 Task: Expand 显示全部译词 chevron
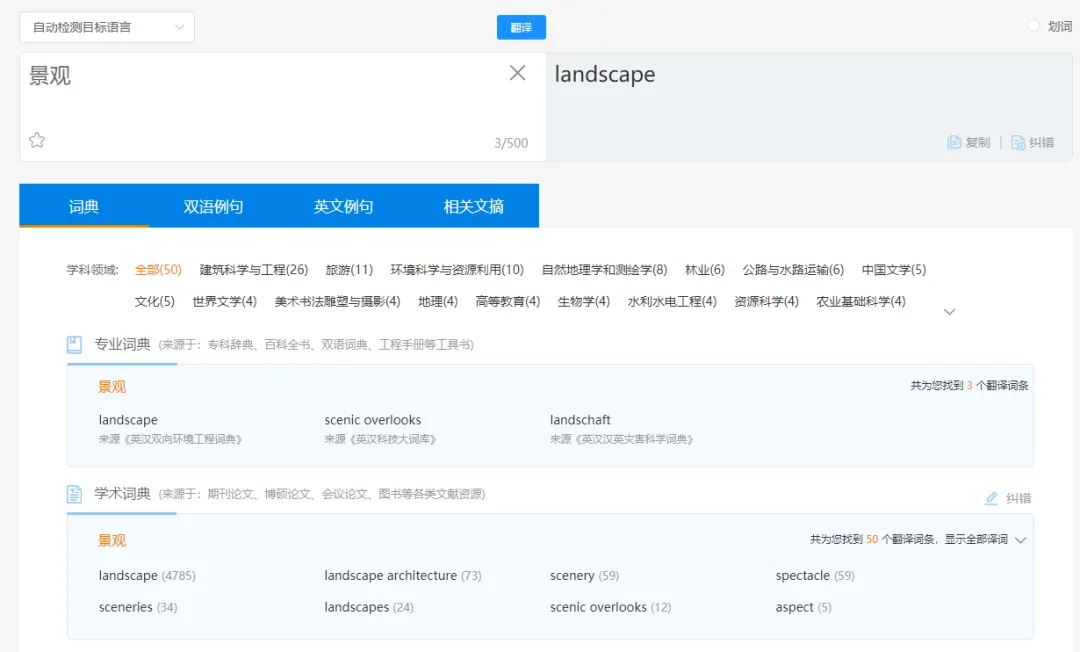[1021, 540]
